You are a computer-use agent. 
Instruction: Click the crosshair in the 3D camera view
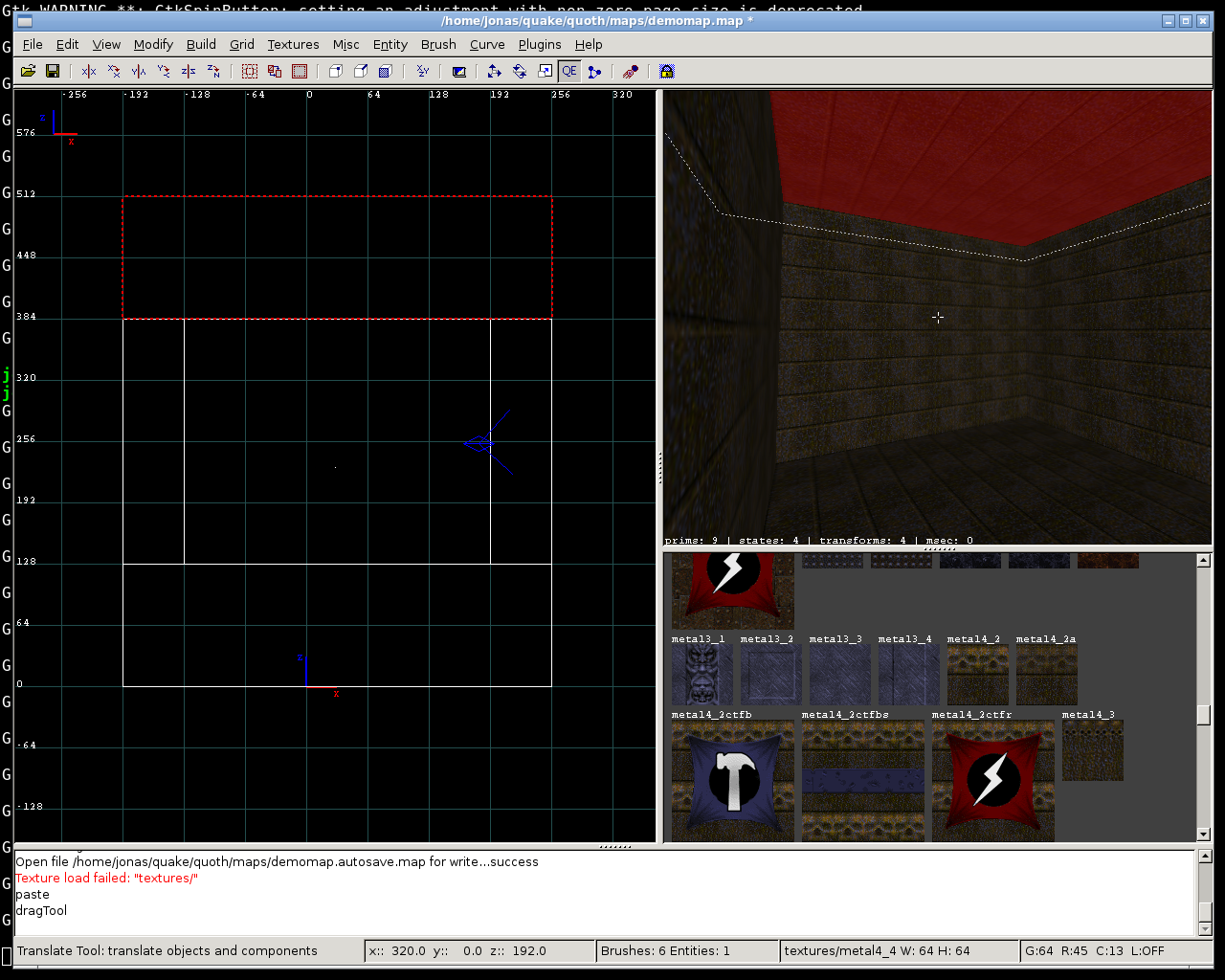point(938,318)
